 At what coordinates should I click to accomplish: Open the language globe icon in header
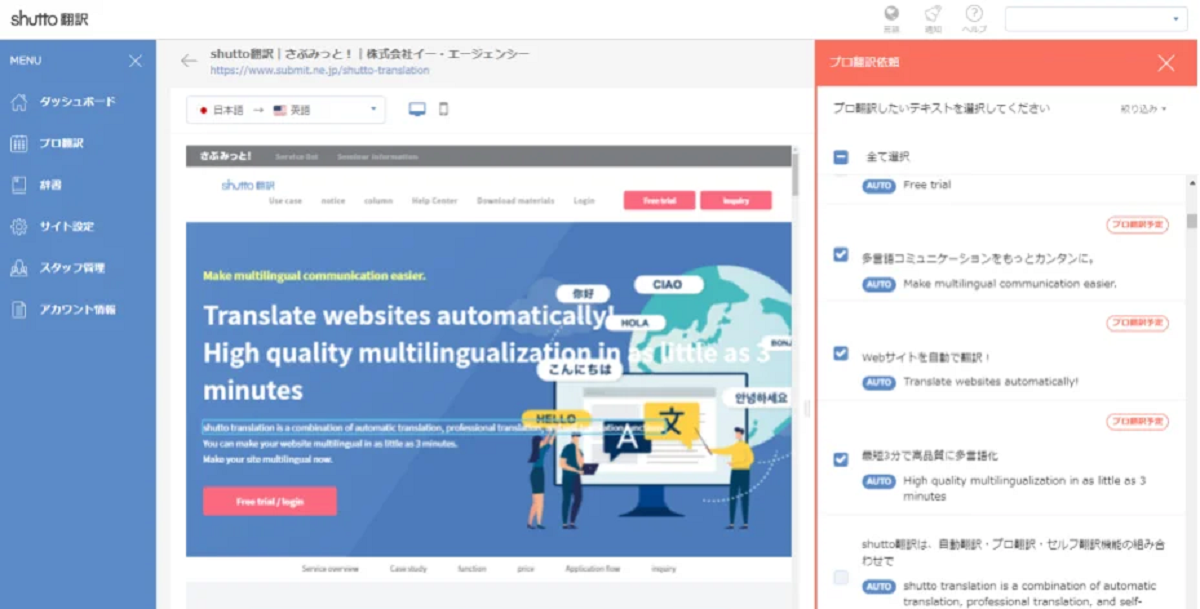coord(892,14)
